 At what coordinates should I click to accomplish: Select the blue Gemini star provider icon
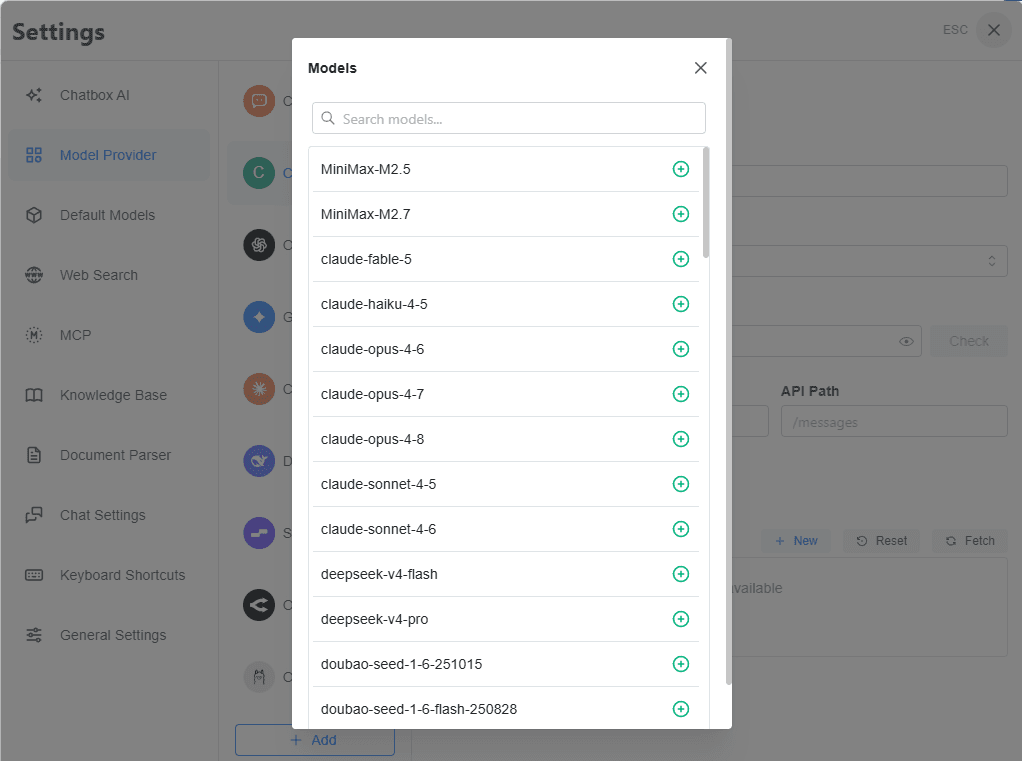coord(259,317)
